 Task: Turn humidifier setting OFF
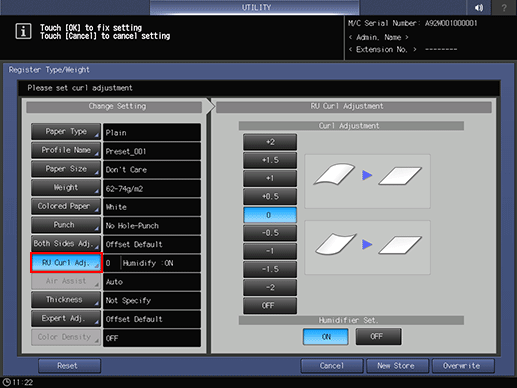378,337
